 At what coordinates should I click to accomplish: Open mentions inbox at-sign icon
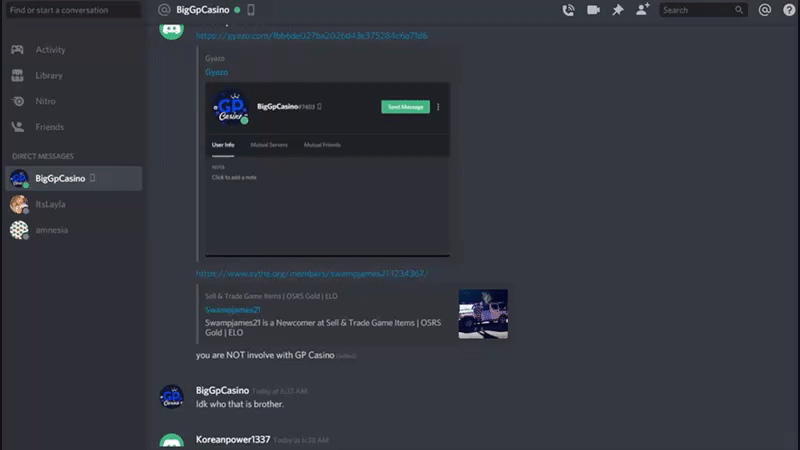pyautogui.click(x=764, y=10)
